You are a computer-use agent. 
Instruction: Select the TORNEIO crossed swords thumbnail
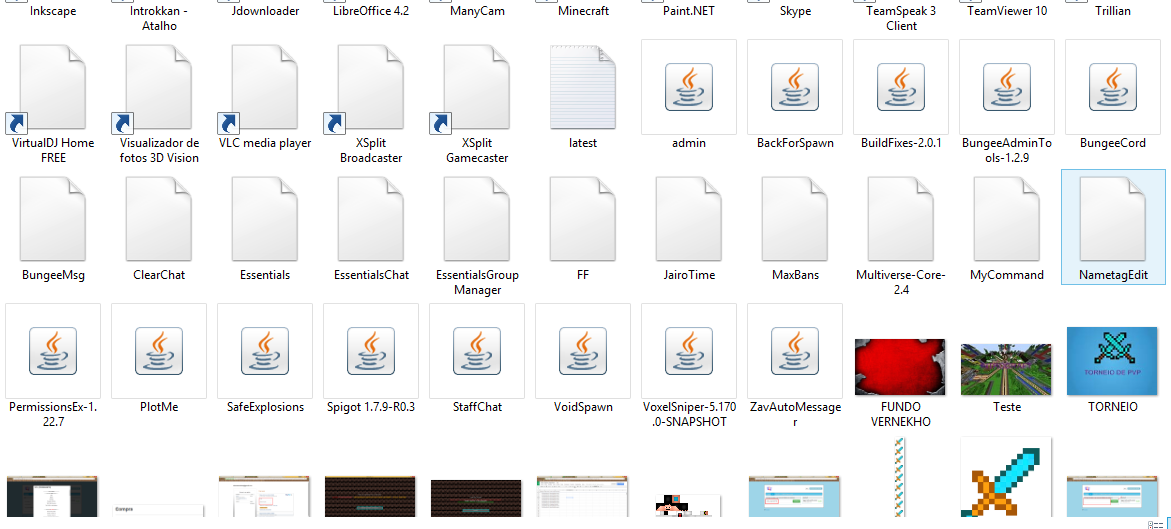[x=1112, y=361]
